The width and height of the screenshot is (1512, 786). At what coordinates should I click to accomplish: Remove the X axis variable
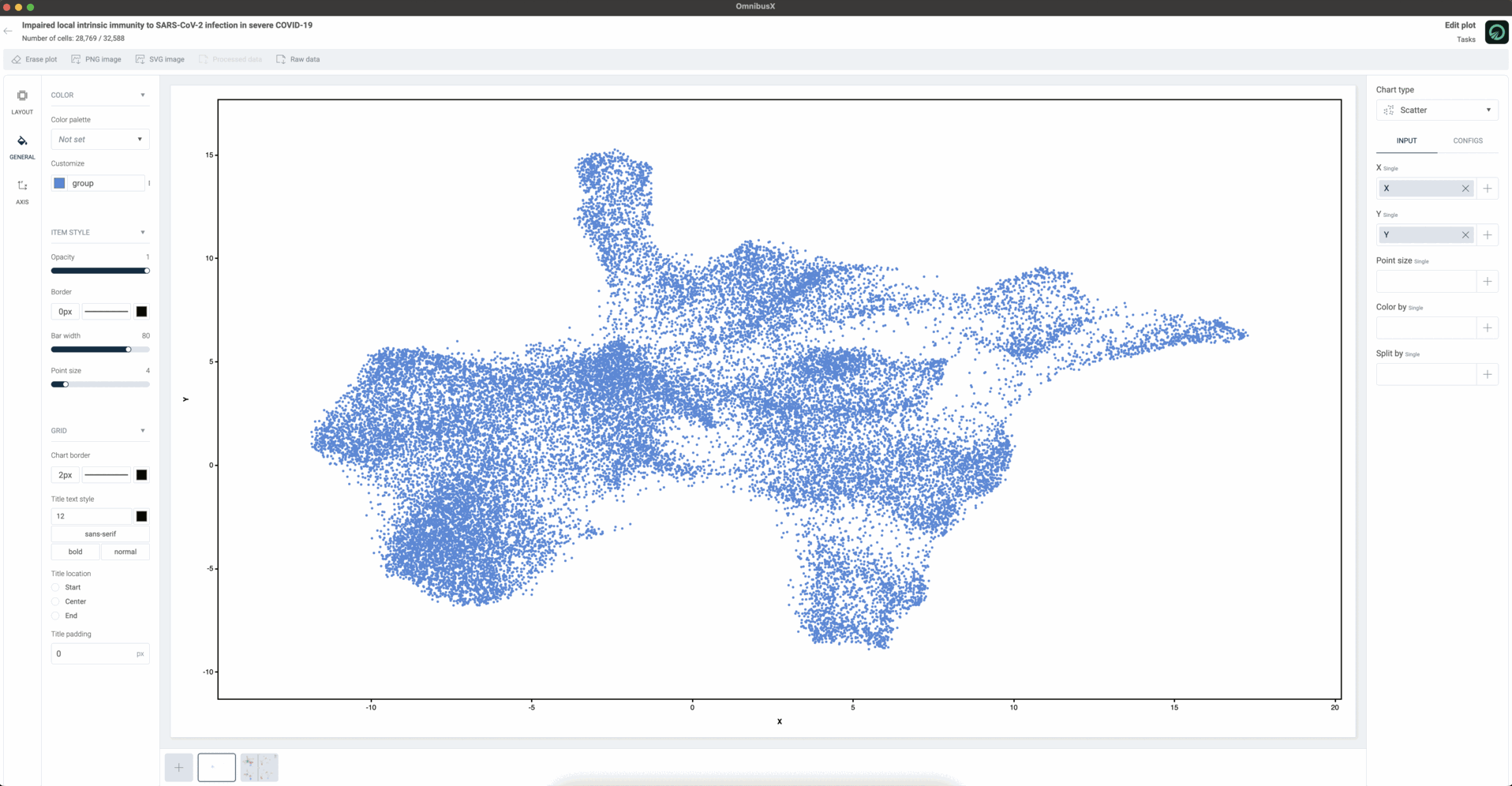point(1465,189)
